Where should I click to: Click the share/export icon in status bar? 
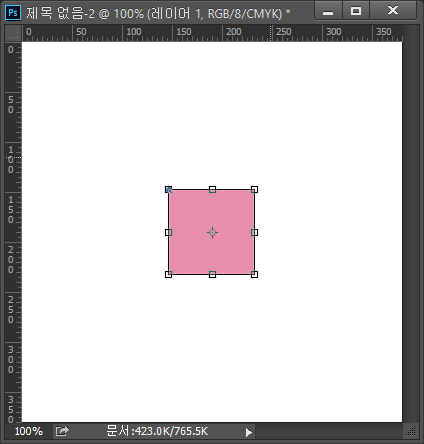click(x=62, y=431)
